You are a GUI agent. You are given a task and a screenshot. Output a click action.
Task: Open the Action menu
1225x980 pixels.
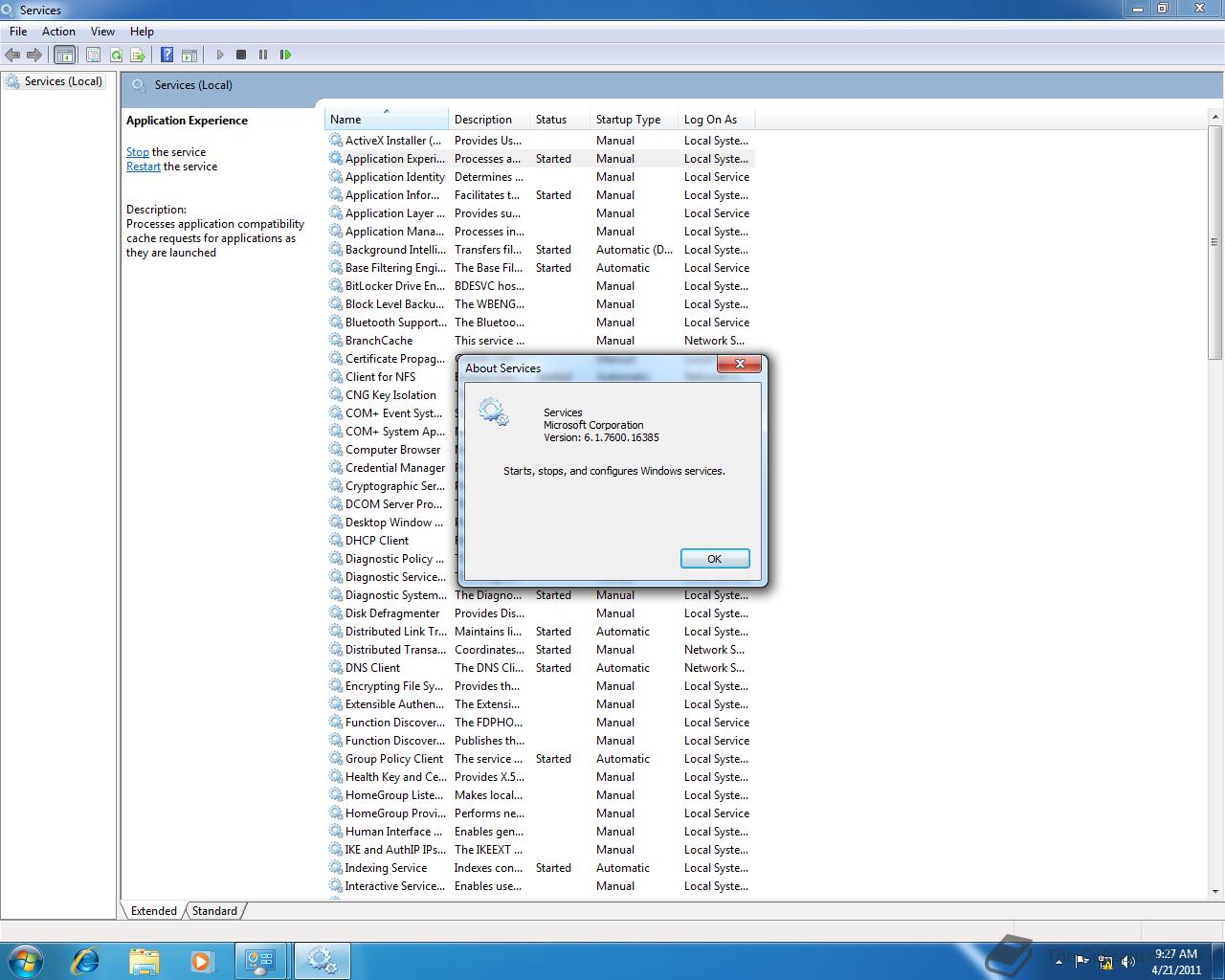[x=58, y=32]
